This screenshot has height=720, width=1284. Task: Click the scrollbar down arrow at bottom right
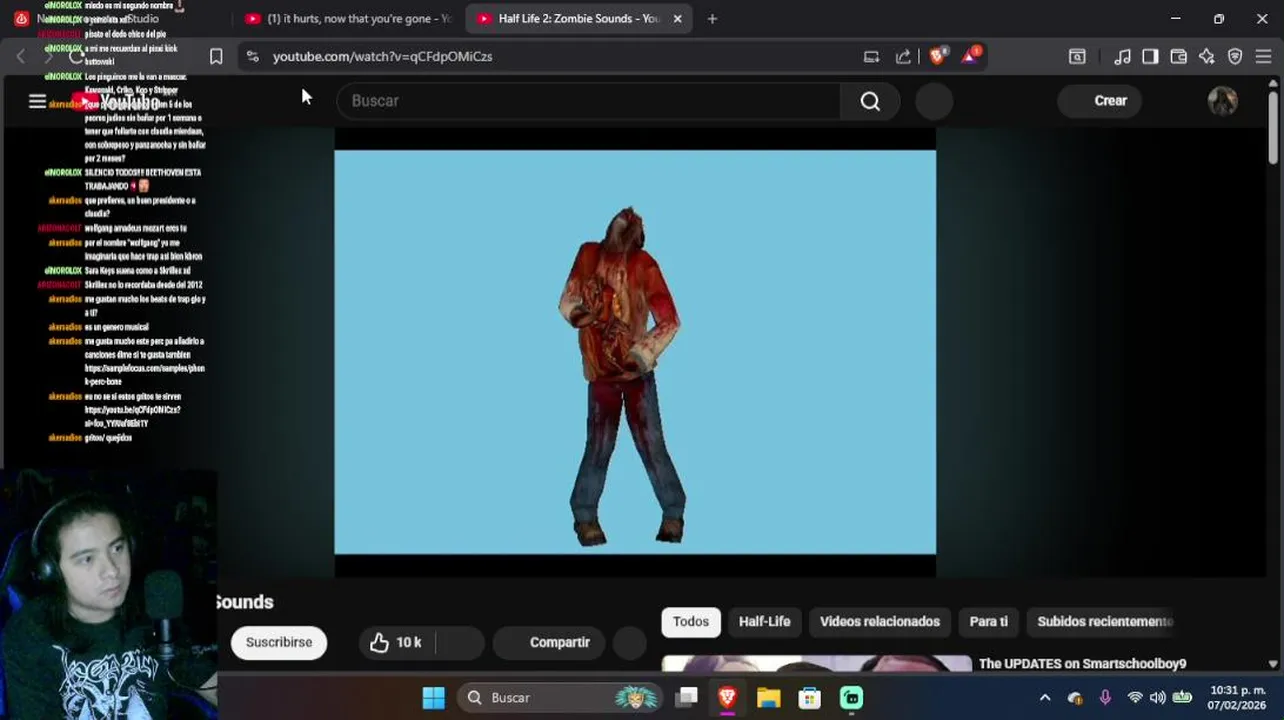coord(1272,663)
